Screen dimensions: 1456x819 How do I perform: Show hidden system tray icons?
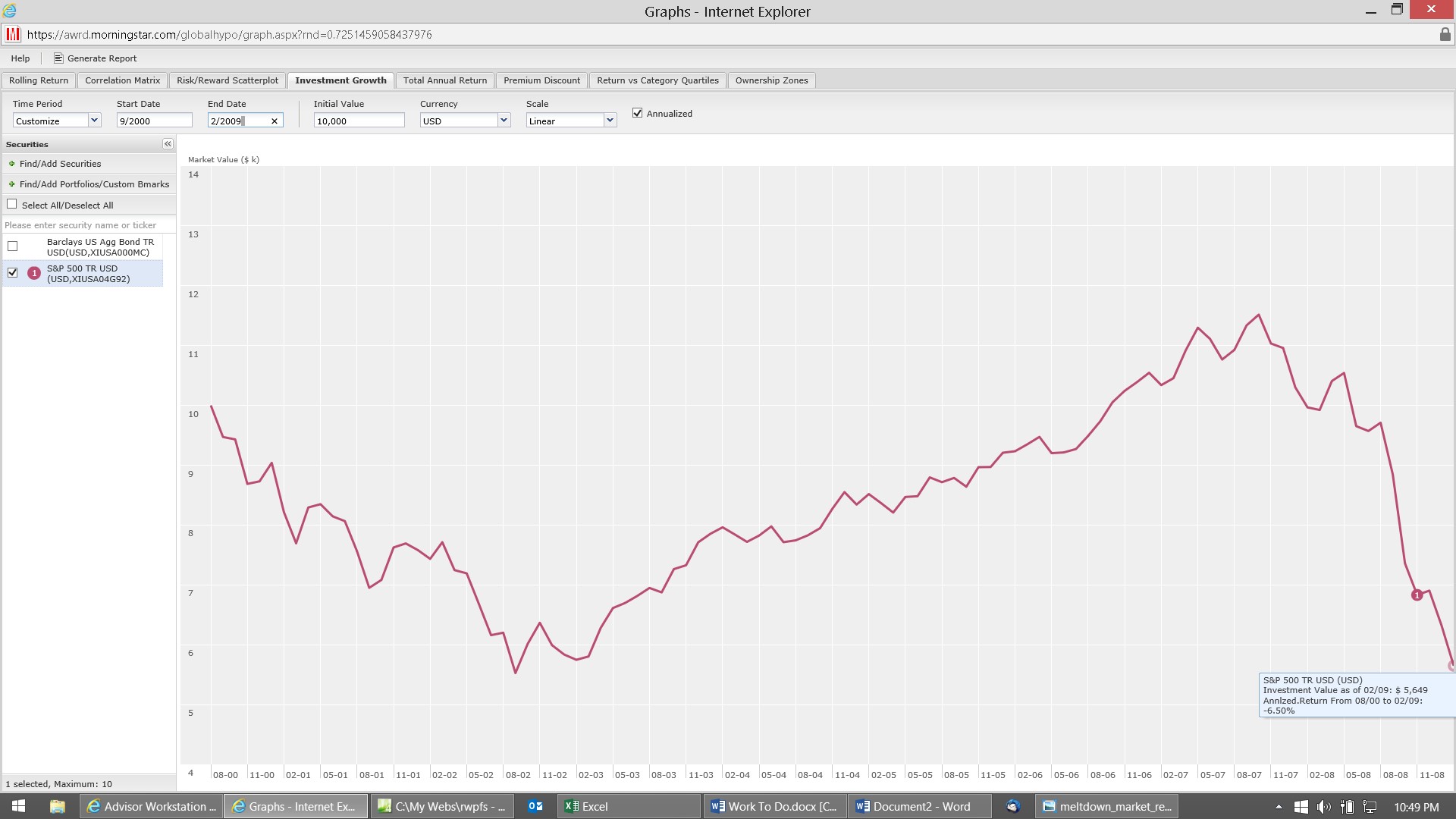pos(1279,807)
